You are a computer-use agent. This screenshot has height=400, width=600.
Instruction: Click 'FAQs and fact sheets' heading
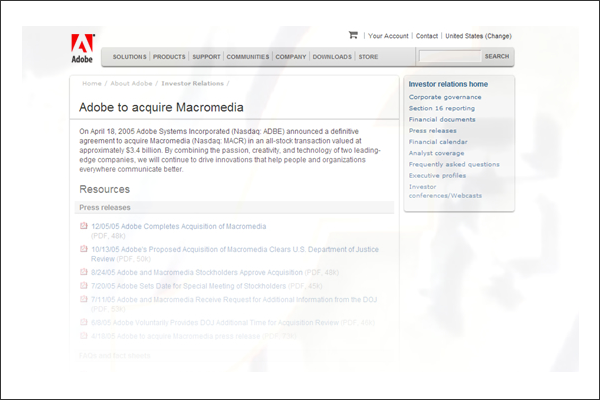point(115,356)
